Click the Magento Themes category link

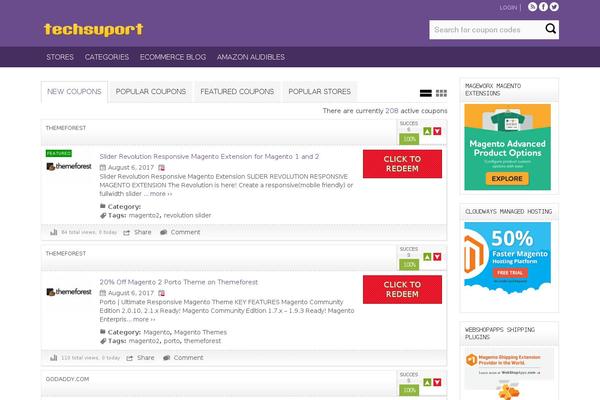point(201,332)
